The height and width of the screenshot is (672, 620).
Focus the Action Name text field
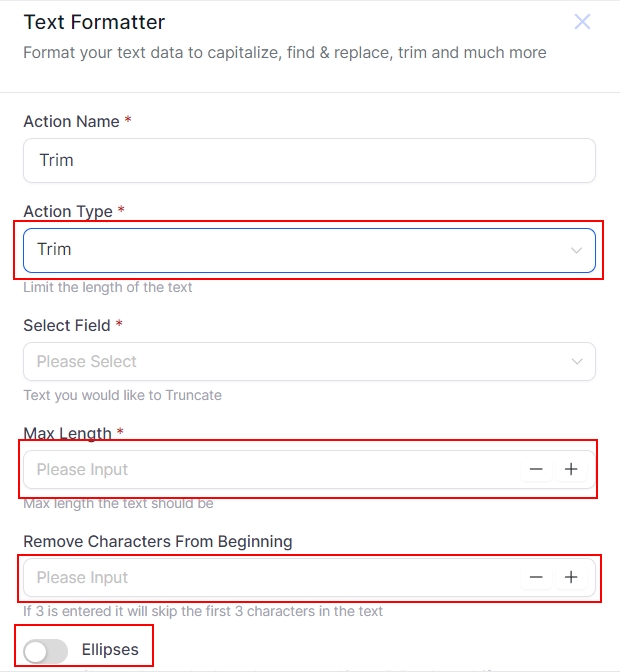[308, 160]
